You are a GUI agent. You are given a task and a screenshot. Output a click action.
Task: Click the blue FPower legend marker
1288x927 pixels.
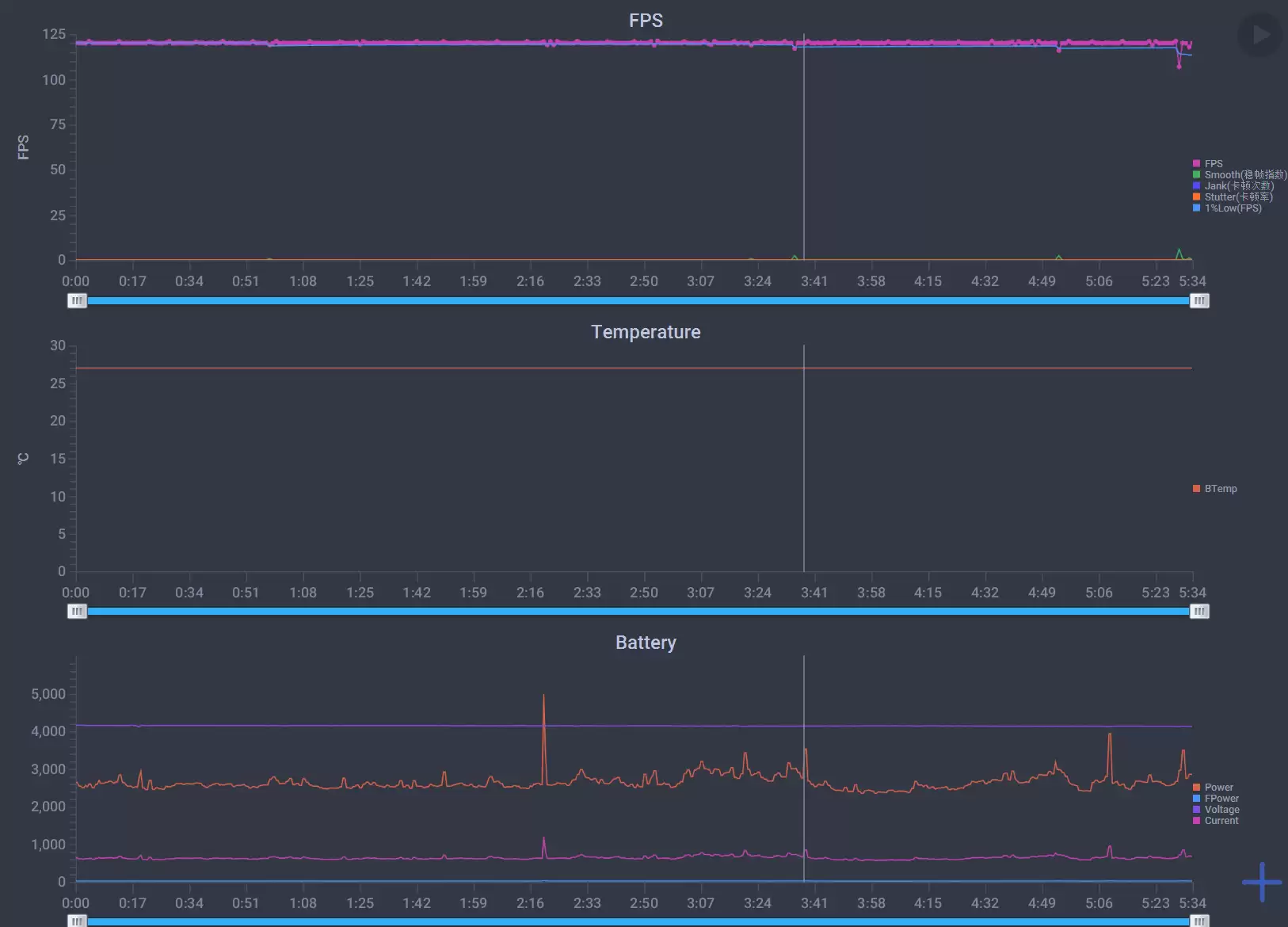[x=1196, y=798]
